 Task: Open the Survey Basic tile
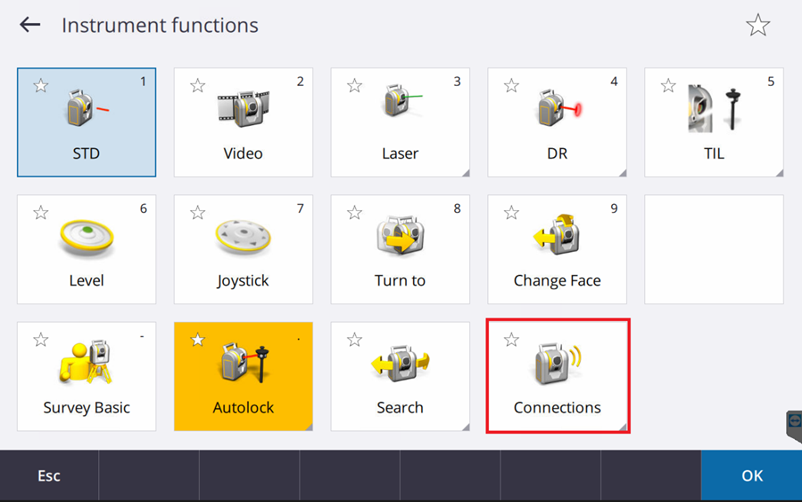86,376
